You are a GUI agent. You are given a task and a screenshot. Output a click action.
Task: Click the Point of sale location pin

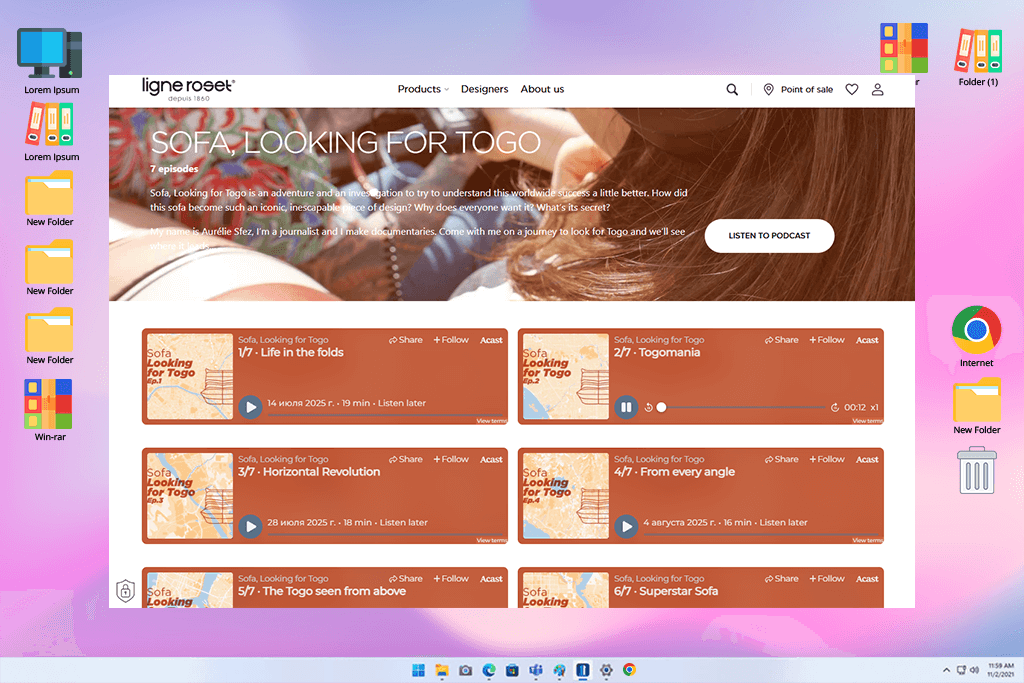[769, 89]
